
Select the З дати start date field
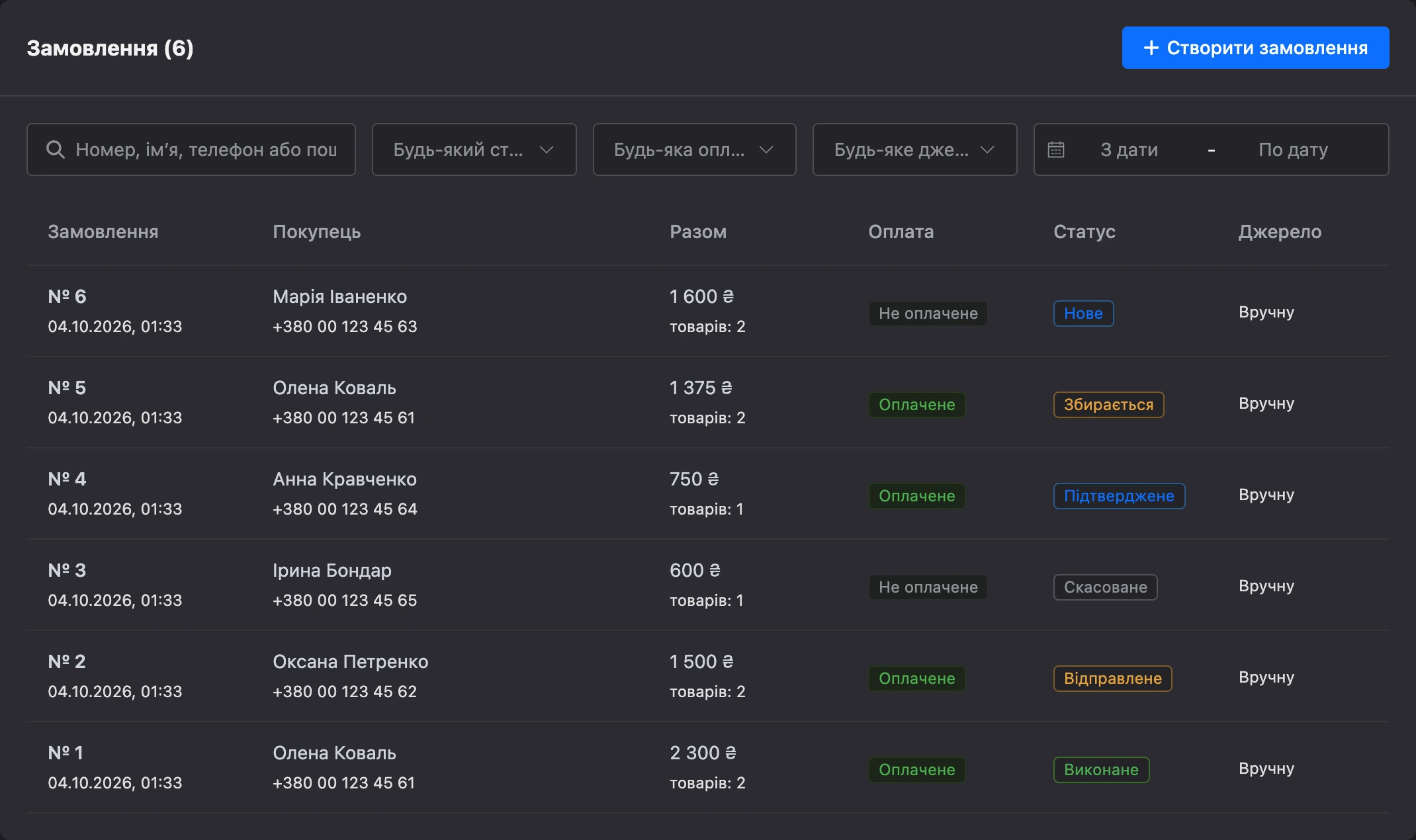[1129, 149]
